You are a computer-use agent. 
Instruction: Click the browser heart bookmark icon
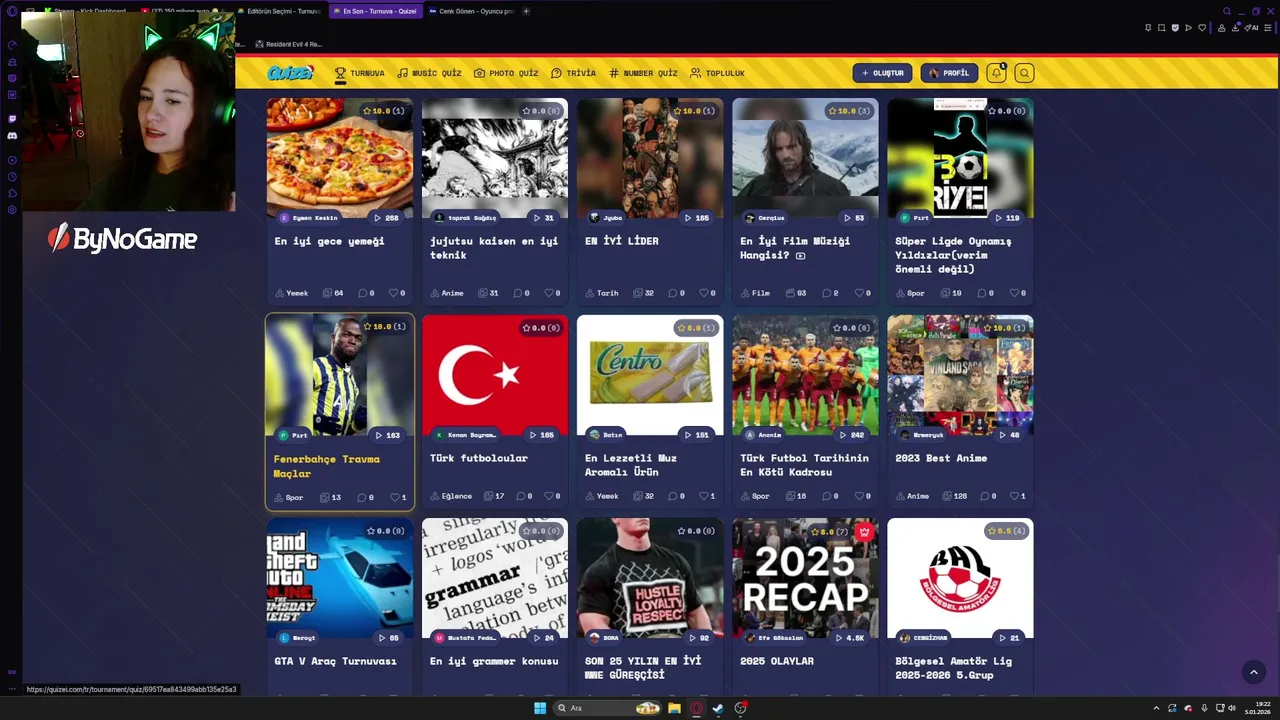click(x=1201, y=28)
